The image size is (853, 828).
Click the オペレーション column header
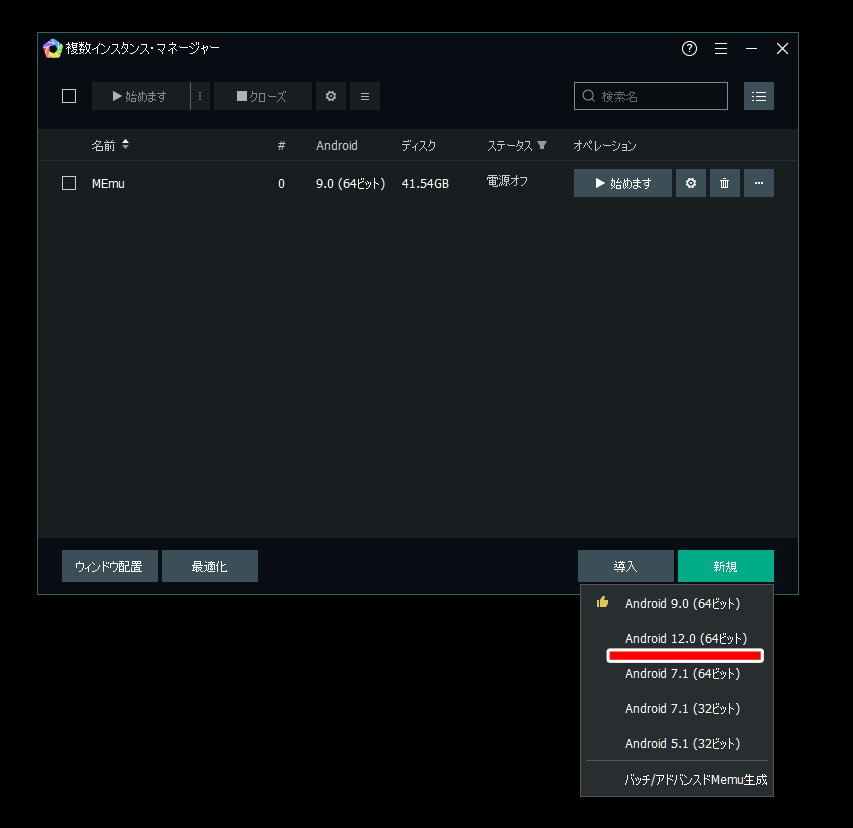point(604,146)
